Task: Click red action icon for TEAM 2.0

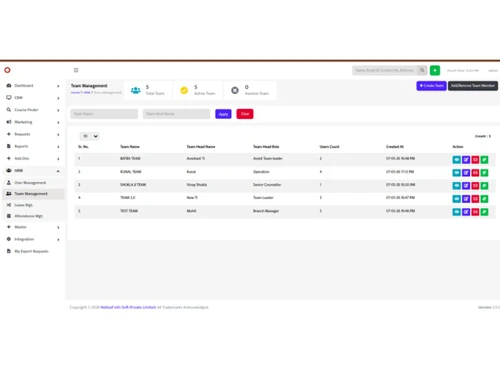Action: [475, 199]
